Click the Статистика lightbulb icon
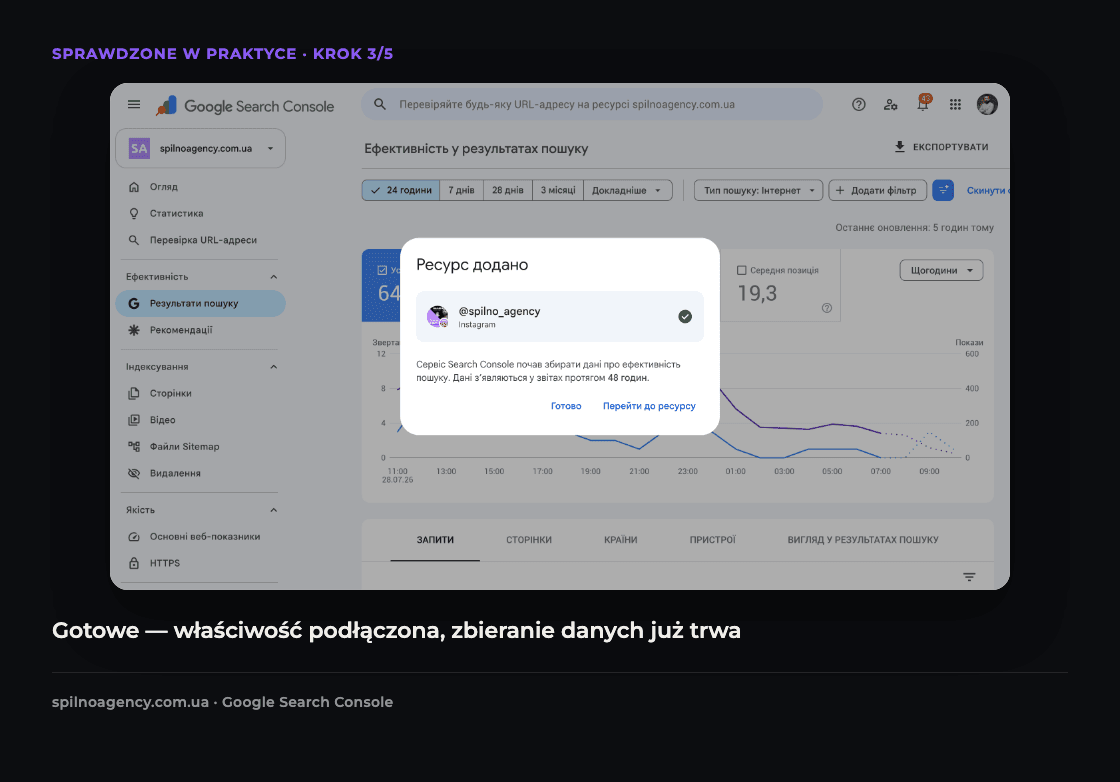Image resolution: width=1120 pixels, height=782 pixels. (x=134, y=214)
